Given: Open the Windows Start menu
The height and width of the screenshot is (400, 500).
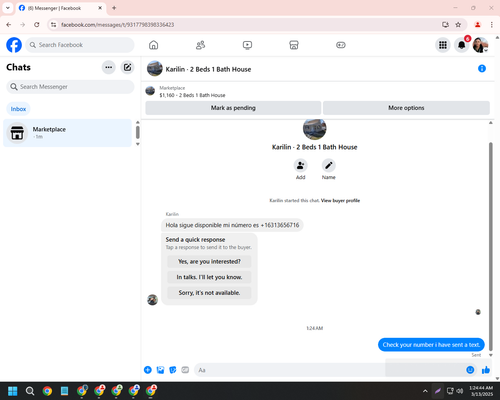Looking at the screenshot, I should point(13,391).
